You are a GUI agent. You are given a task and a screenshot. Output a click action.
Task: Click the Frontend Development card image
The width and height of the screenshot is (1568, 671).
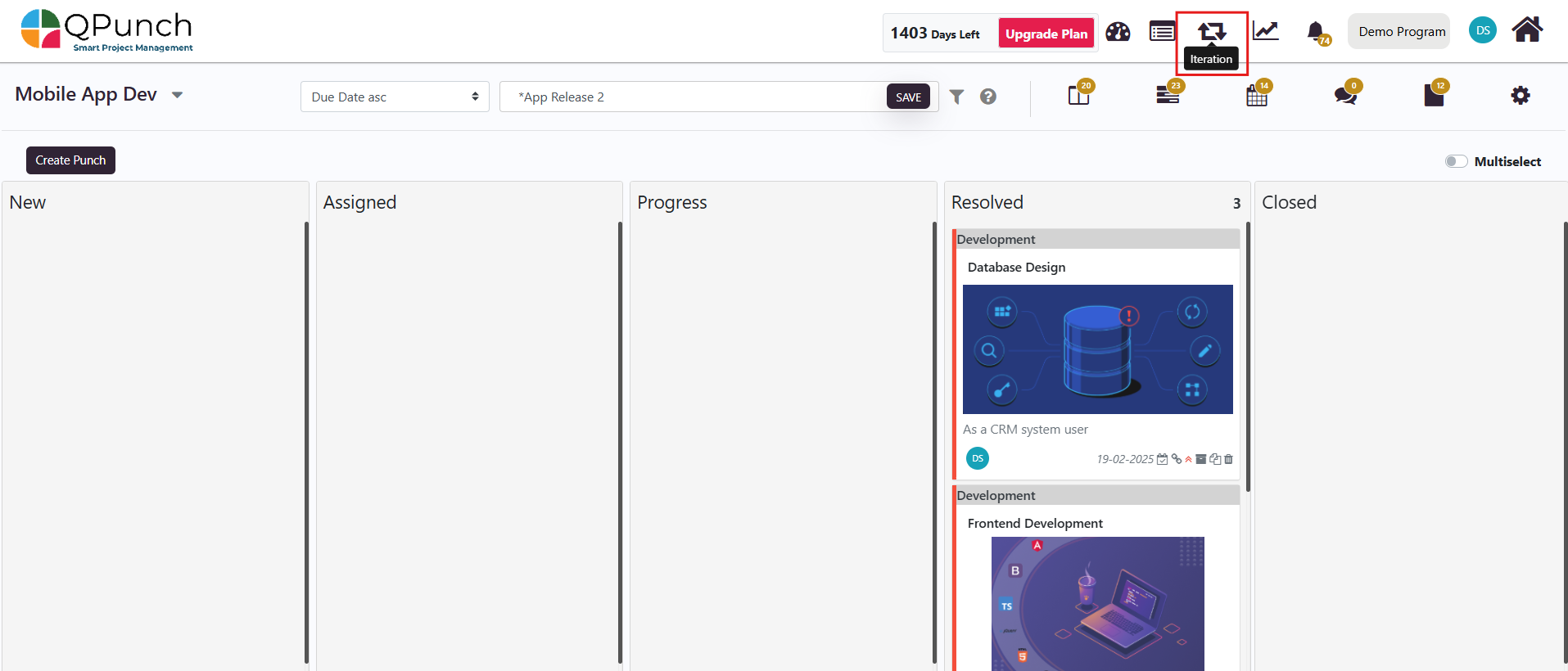tap(1097, 604)
